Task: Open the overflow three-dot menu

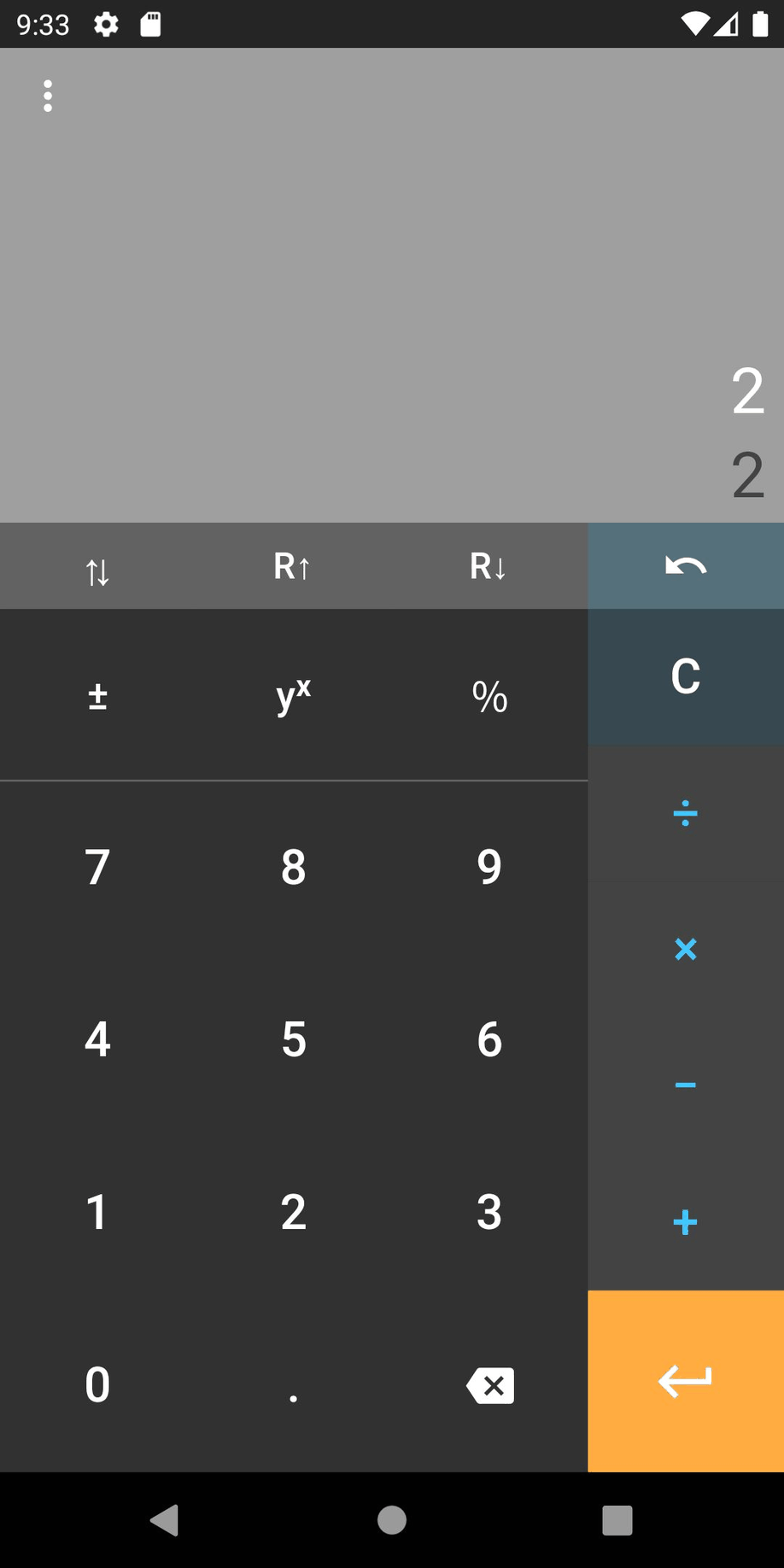Action: [48, 96]
